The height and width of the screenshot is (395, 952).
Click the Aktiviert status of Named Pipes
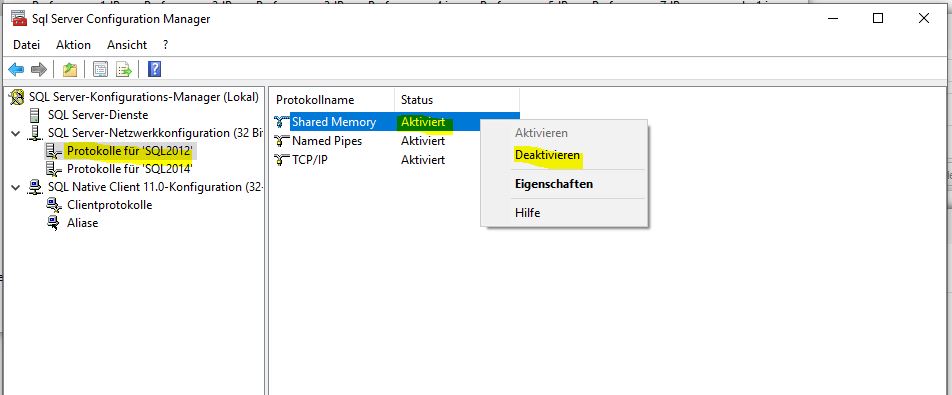pyautogui.click(x=423, y=141)
